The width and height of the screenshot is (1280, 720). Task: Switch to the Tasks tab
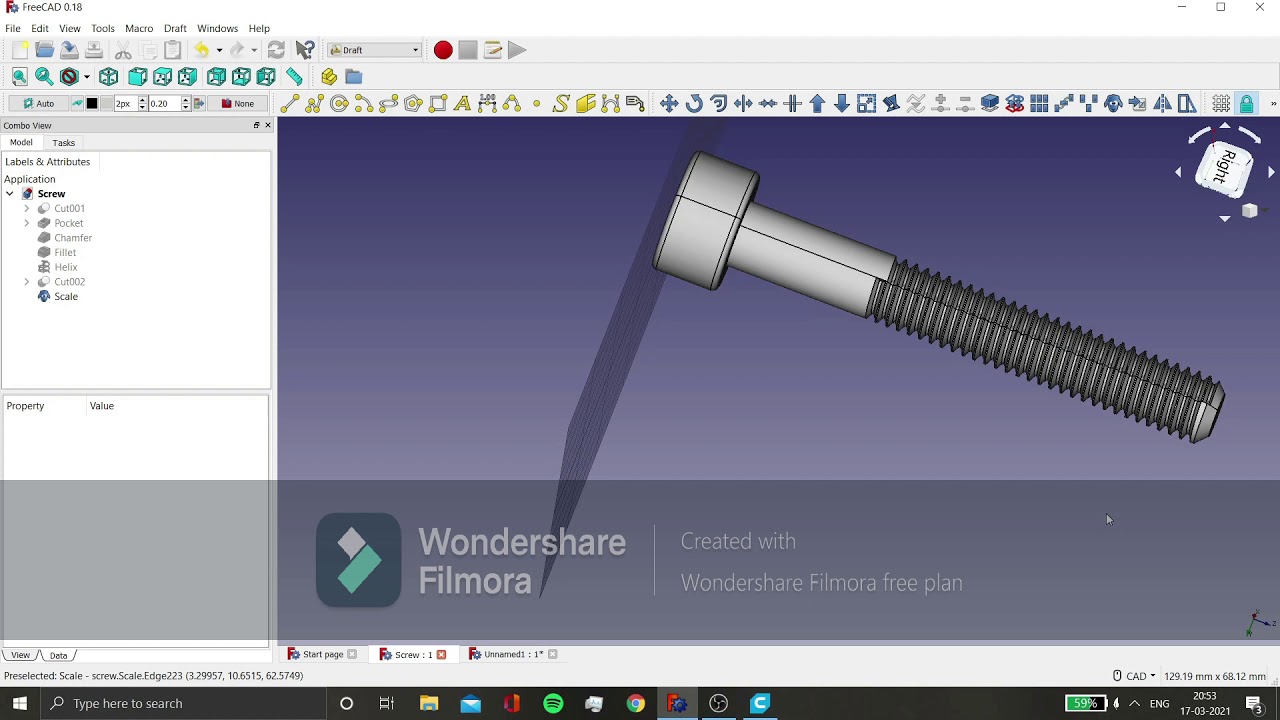64,143
